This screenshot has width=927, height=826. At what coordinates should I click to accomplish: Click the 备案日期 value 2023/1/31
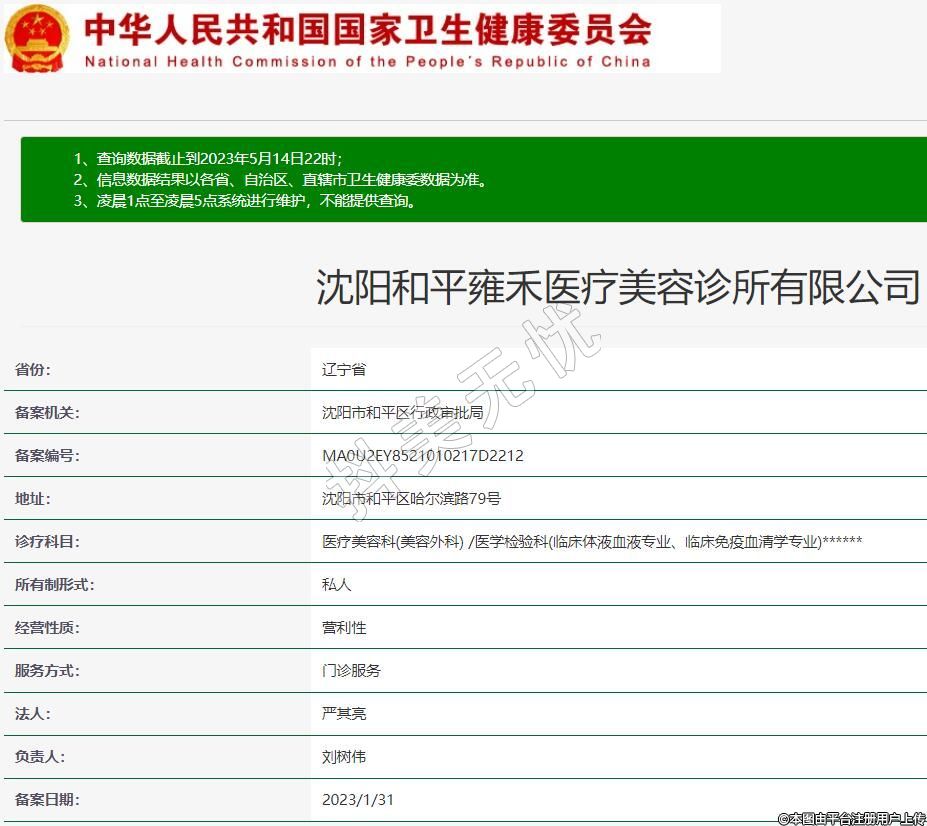pos(358,800)
